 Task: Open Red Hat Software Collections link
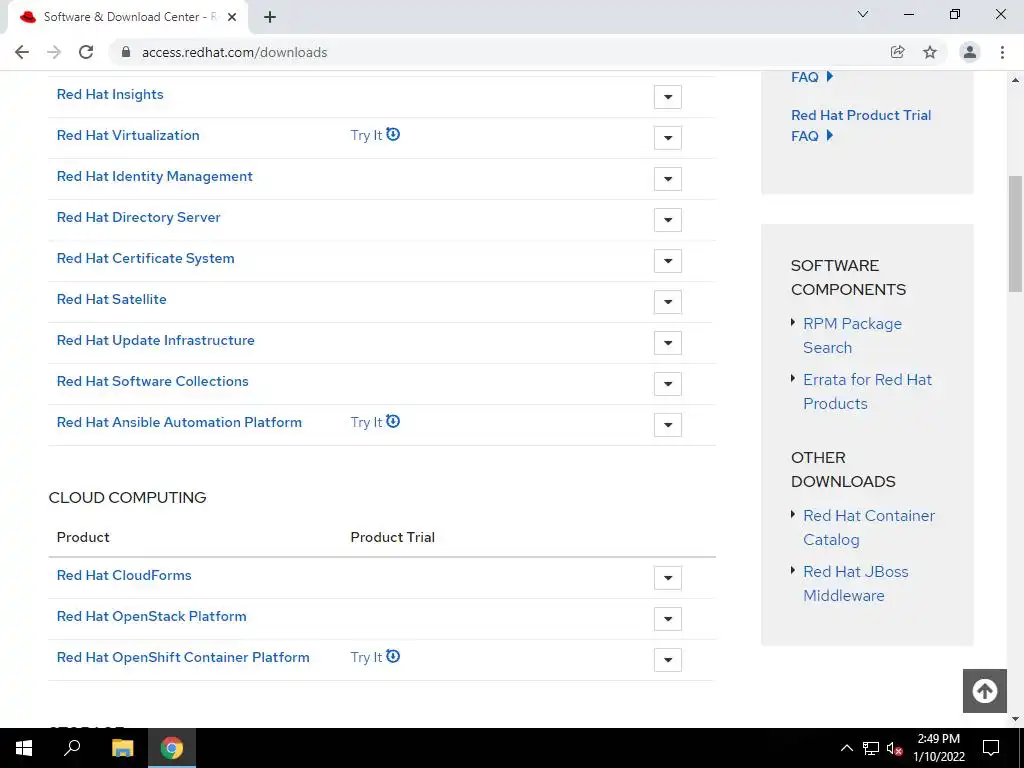click(152, 381)
